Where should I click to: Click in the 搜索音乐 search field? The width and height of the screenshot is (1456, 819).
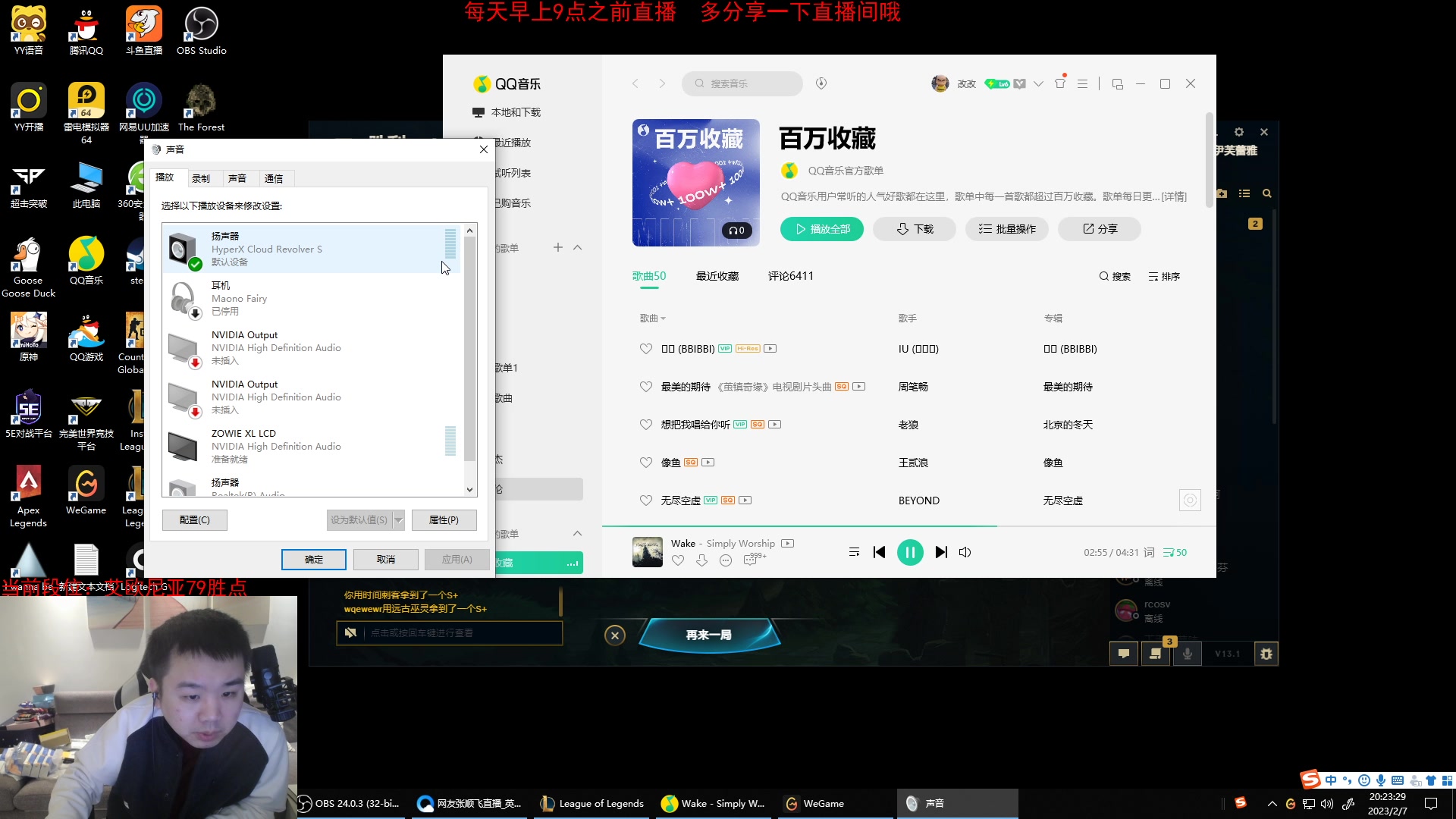point(742,83)
